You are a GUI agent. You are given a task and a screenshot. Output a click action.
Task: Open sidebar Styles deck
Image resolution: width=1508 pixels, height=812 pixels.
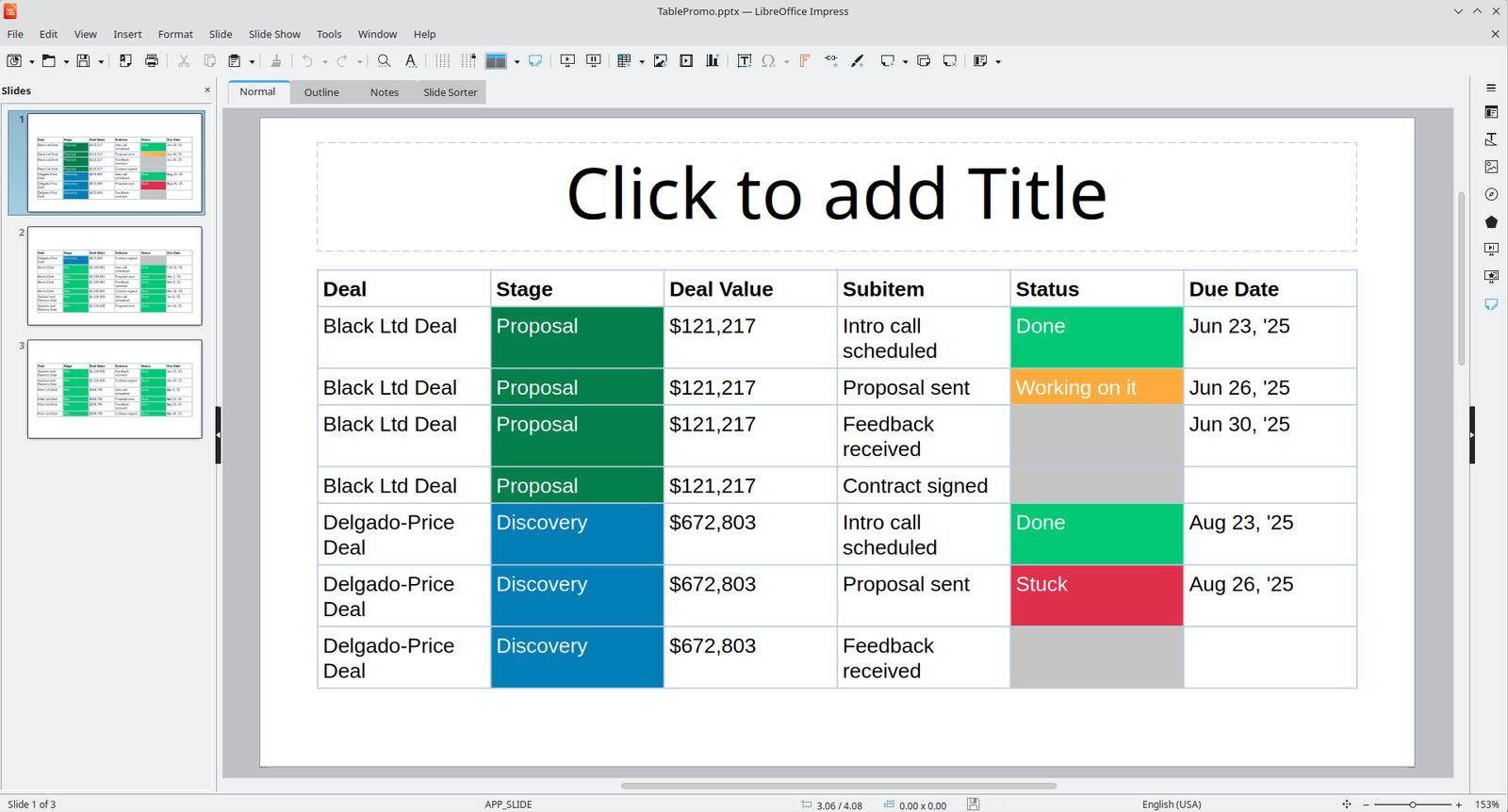[x=1491, y=139]
